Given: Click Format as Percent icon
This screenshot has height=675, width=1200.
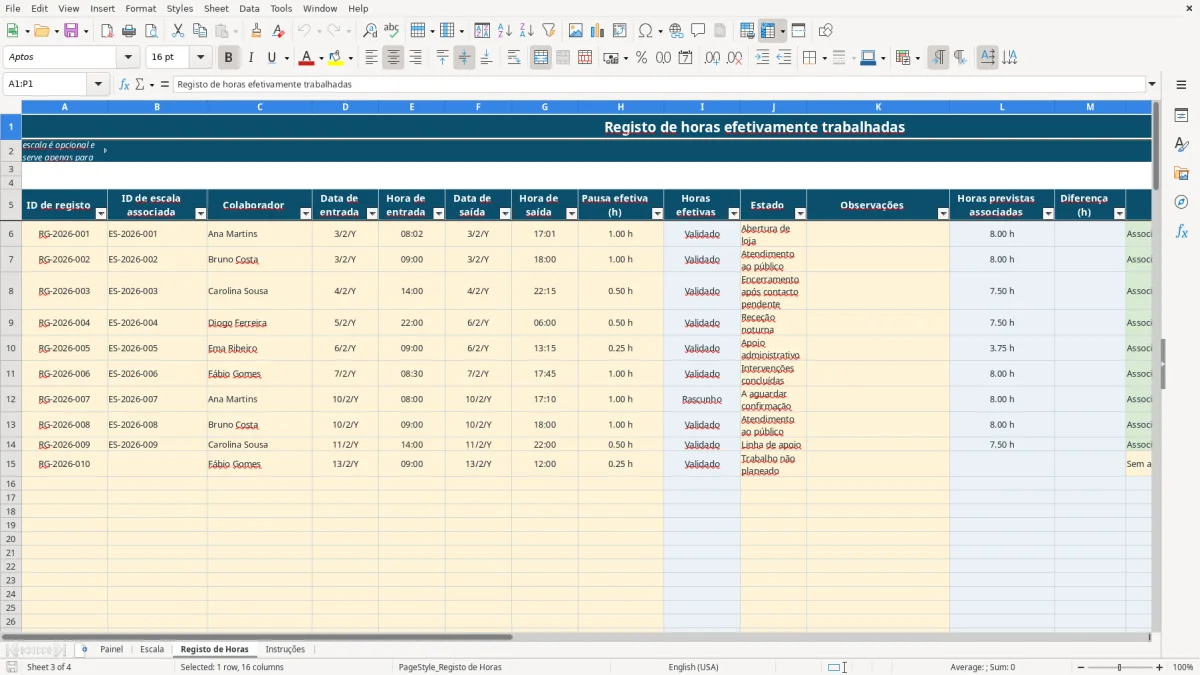Looking at the screenshot, I should (641, 58).
